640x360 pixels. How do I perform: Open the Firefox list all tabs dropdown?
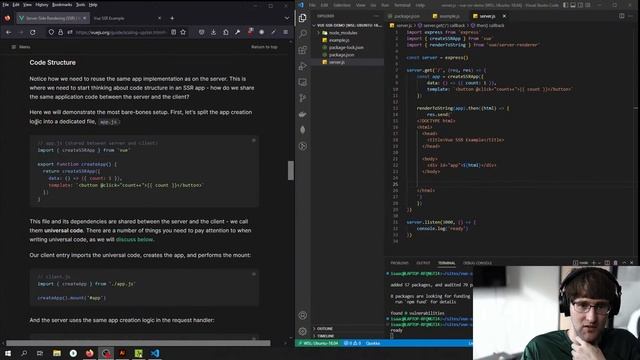click(x=287, y=18)
